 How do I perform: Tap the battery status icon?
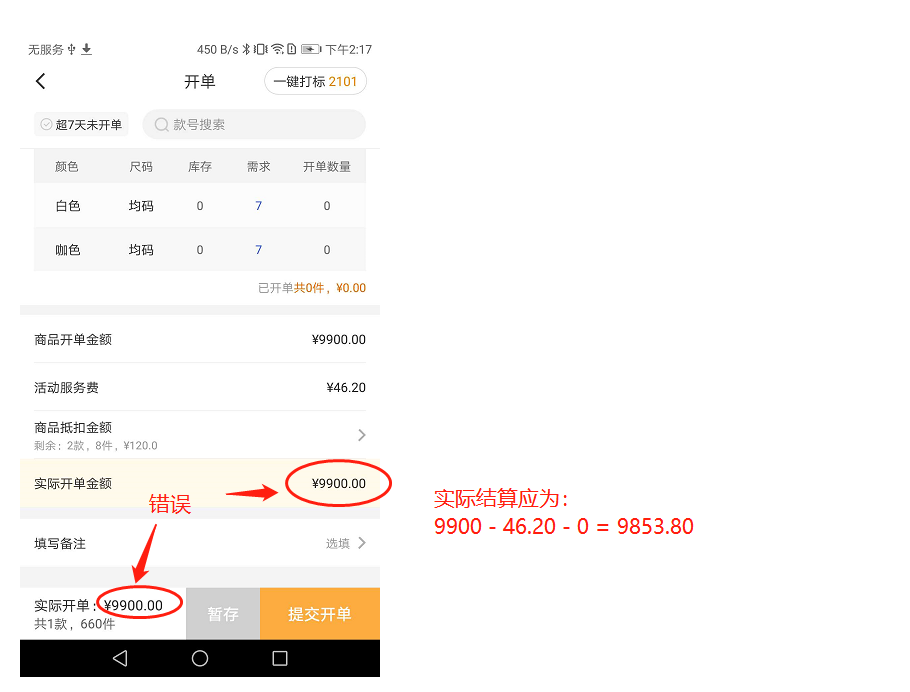coord(311,49)
